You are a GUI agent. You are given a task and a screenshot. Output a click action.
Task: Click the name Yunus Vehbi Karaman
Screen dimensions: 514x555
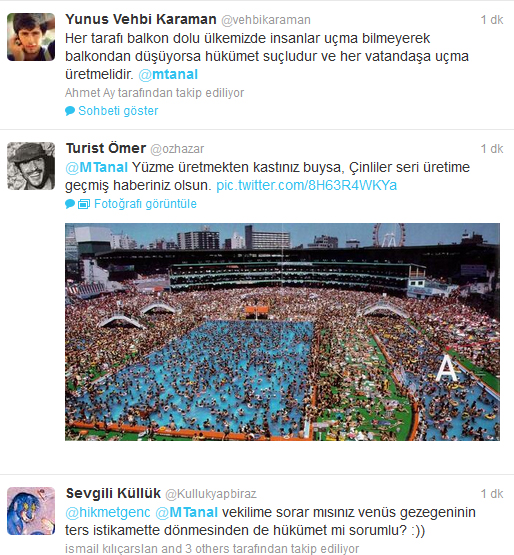click(x=141, y=19)
